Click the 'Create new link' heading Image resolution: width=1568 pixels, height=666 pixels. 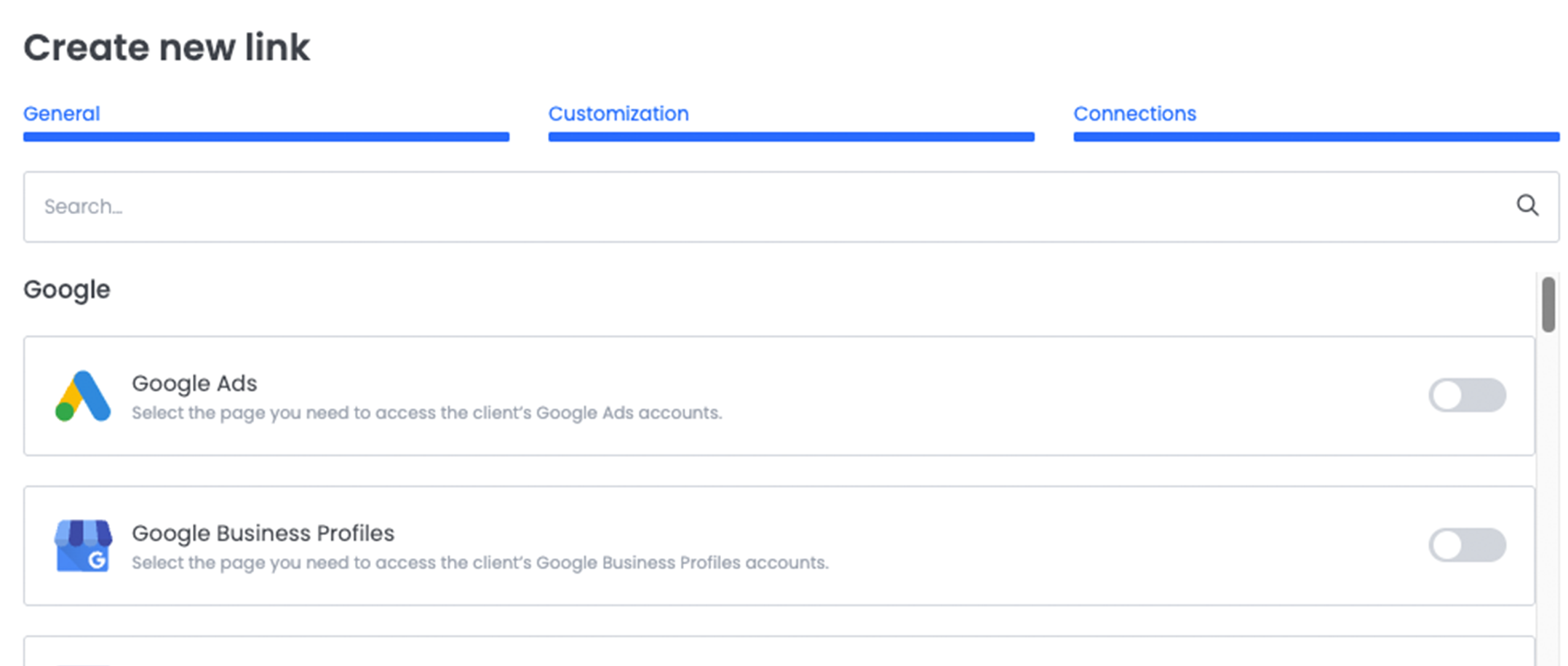pyautogui.click(x=167, y=47)
